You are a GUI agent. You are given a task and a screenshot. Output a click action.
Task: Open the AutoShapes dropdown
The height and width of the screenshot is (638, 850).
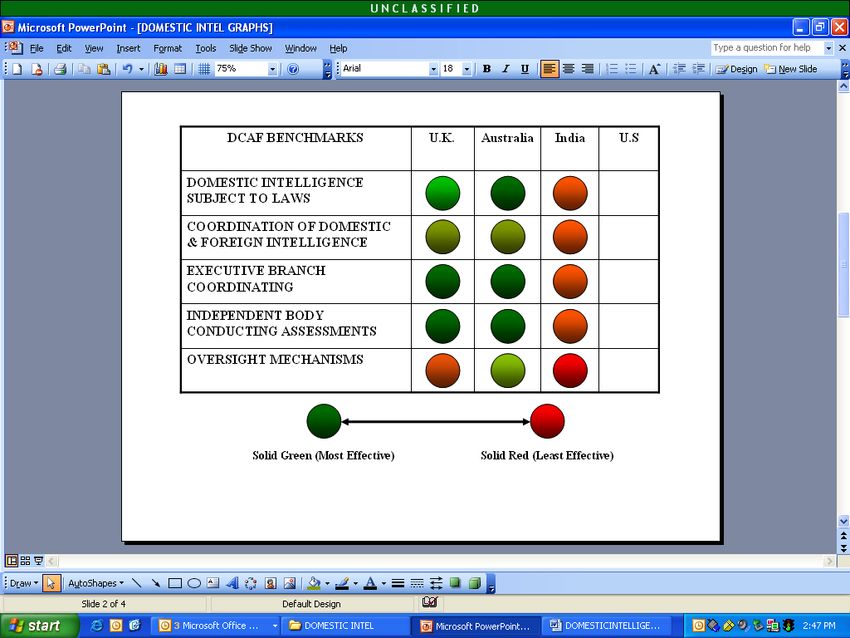tap(95, 583)
